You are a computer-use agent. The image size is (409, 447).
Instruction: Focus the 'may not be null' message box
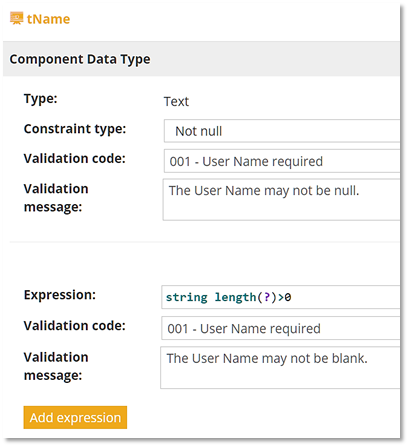[281, 200]
